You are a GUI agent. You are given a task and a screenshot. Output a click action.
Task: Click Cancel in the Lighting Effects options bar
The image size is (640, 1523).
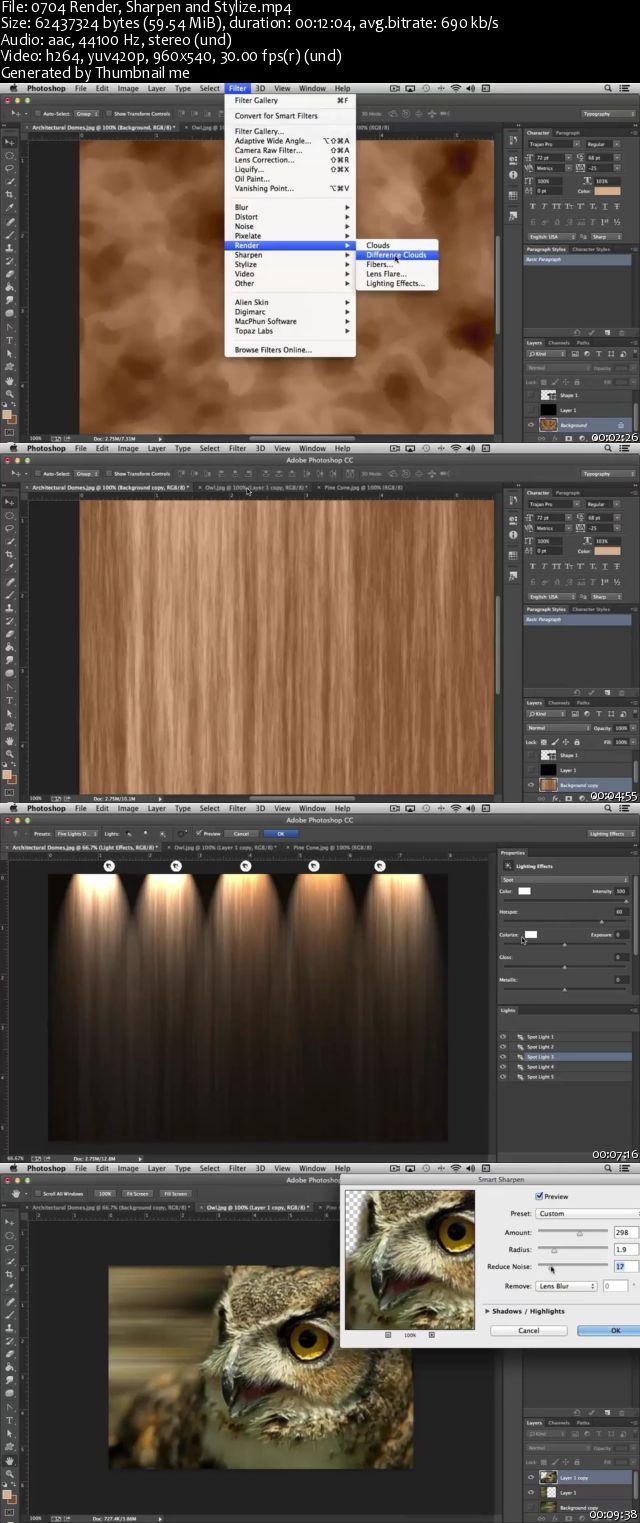[x=241, y=833]
